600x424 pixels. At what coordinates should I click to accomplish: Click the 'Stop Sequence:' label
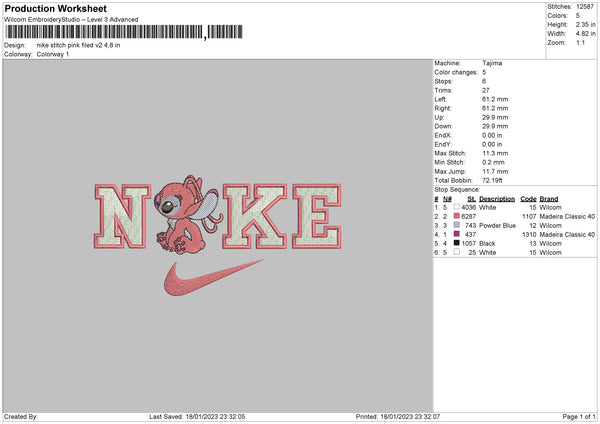tap(457, 189)
